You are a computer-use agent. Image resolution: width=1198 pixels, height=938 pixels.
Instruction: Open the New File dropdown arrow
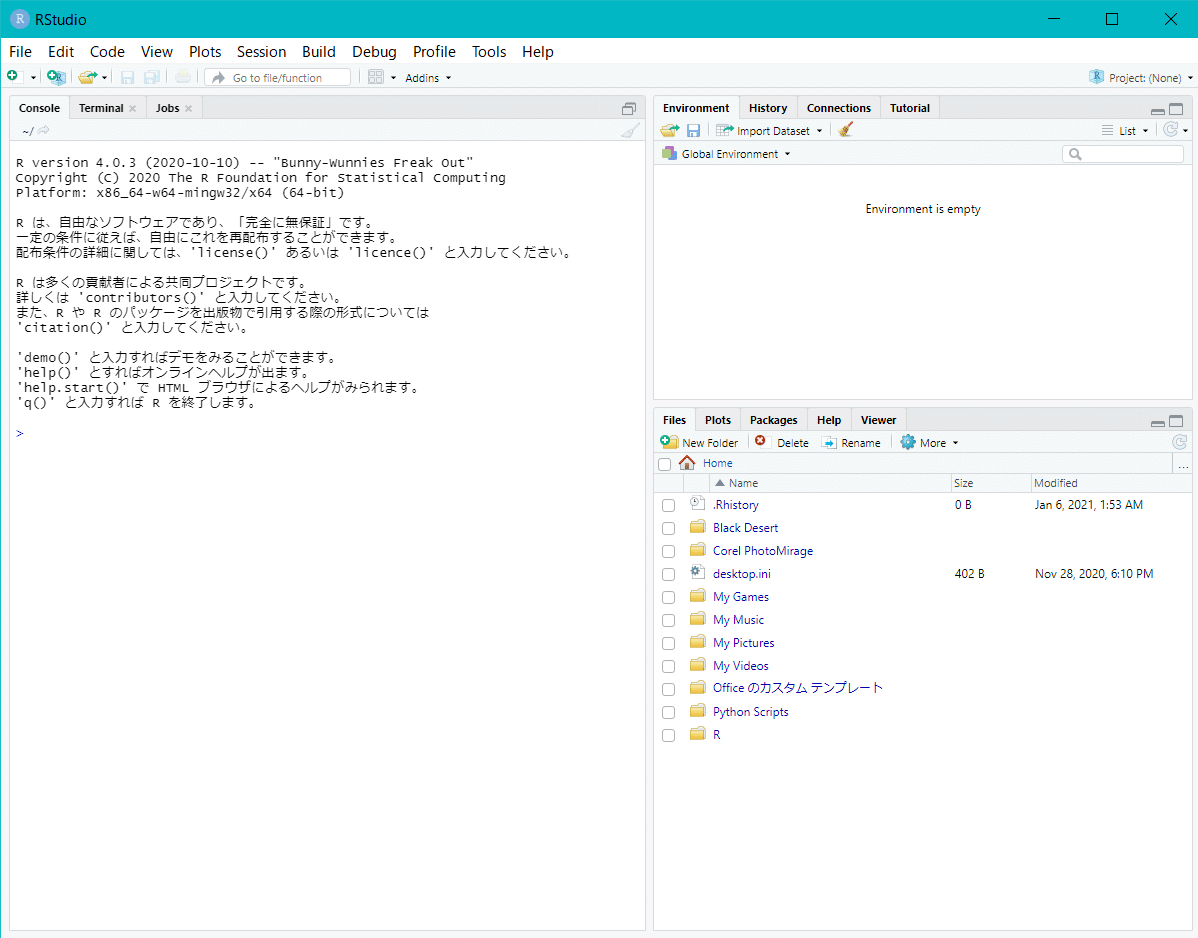click(33, 78)
